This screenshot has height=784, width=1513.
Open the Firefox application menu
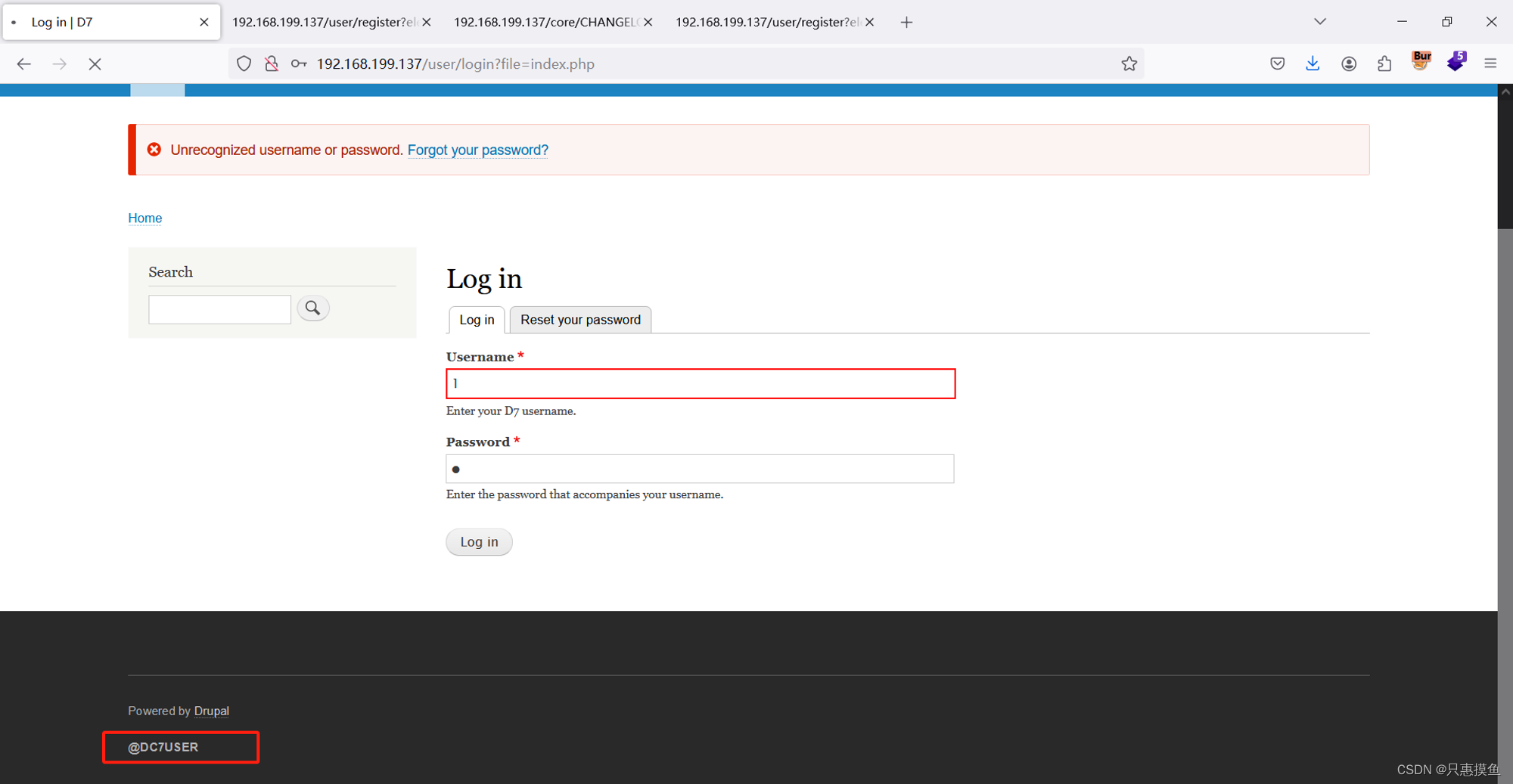click(x=1490, y=64)
